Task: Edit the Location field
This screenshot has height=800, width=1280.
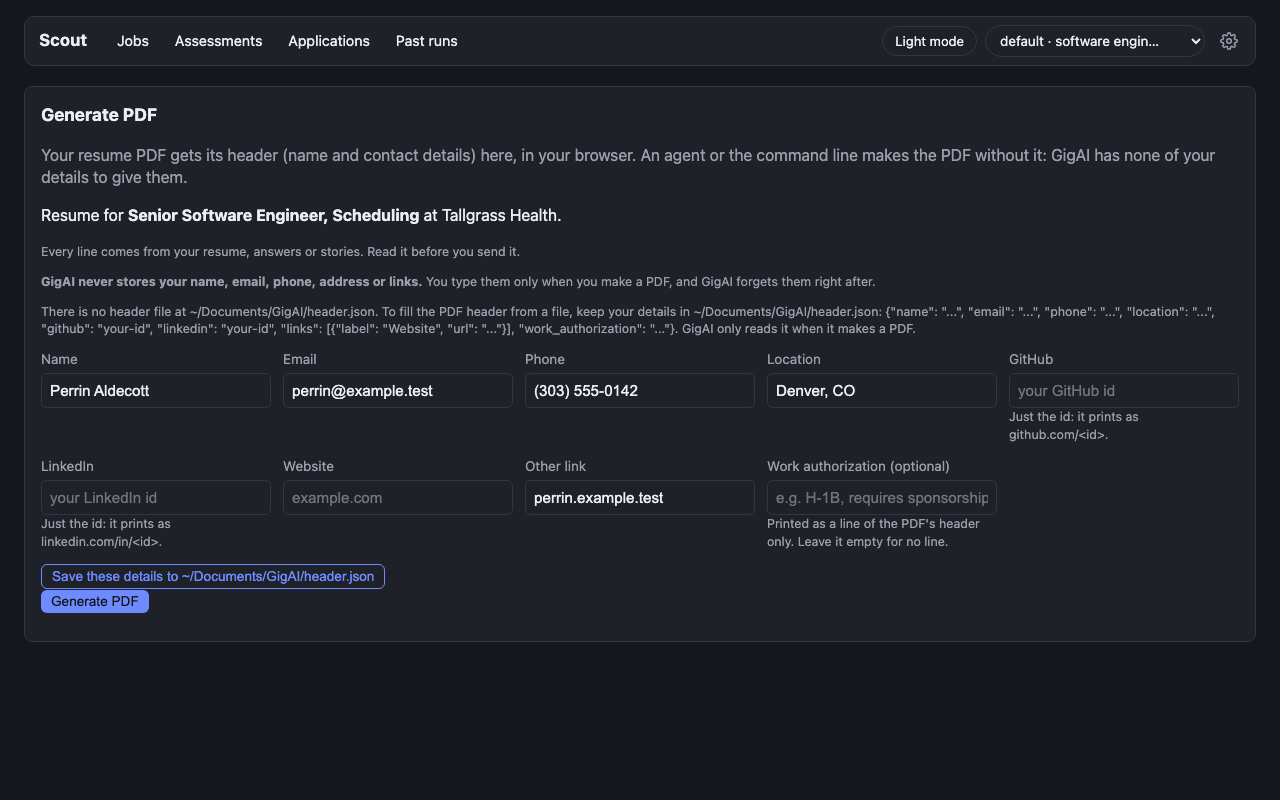Action: tap(882, 391)
